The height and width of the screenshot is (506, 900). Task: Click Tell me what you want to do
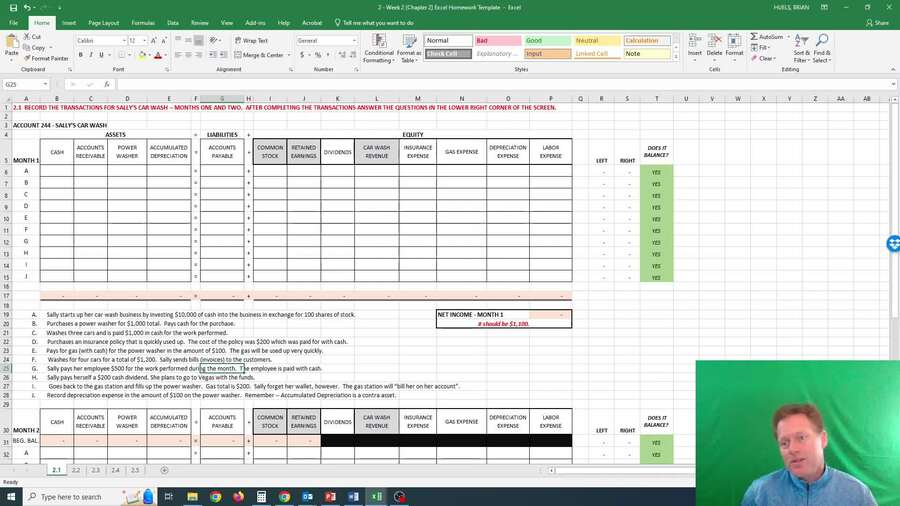coord(374,23)
